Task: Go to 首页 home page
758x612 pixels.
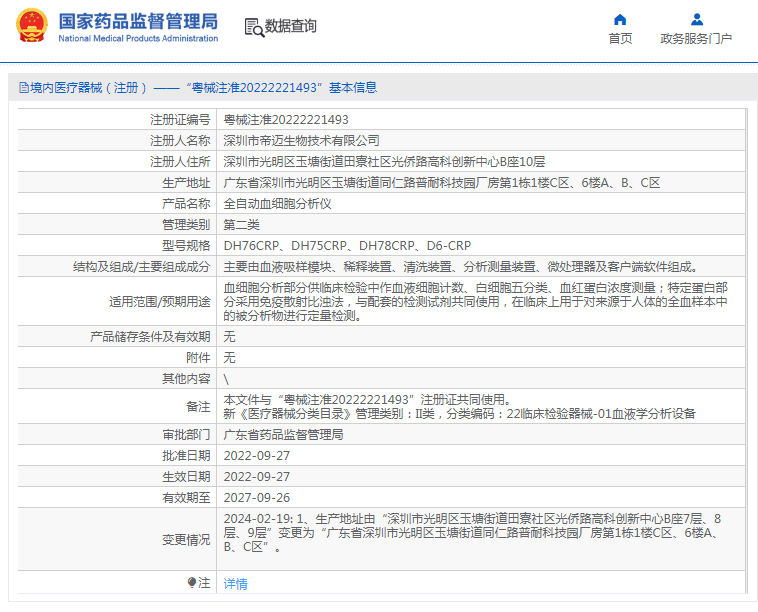Action: pos(620,39)
